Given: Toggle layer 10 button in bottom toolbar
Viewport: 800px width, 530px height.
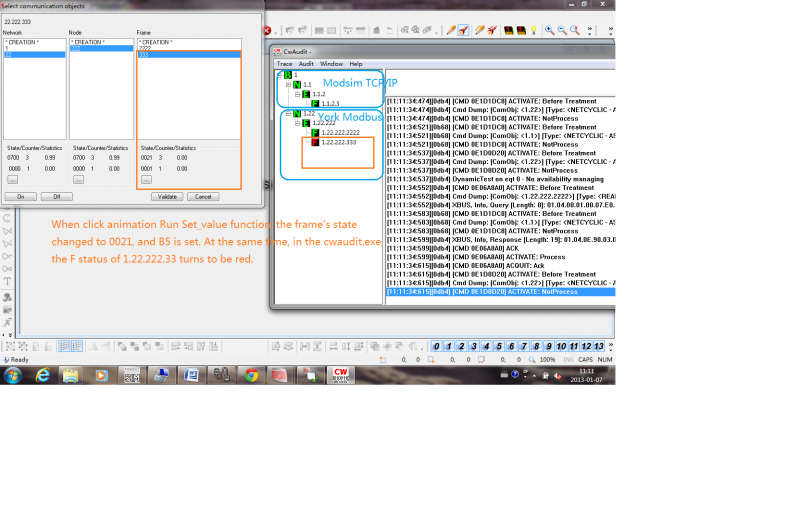Looking at the screenshot, I should pos(561,346).
